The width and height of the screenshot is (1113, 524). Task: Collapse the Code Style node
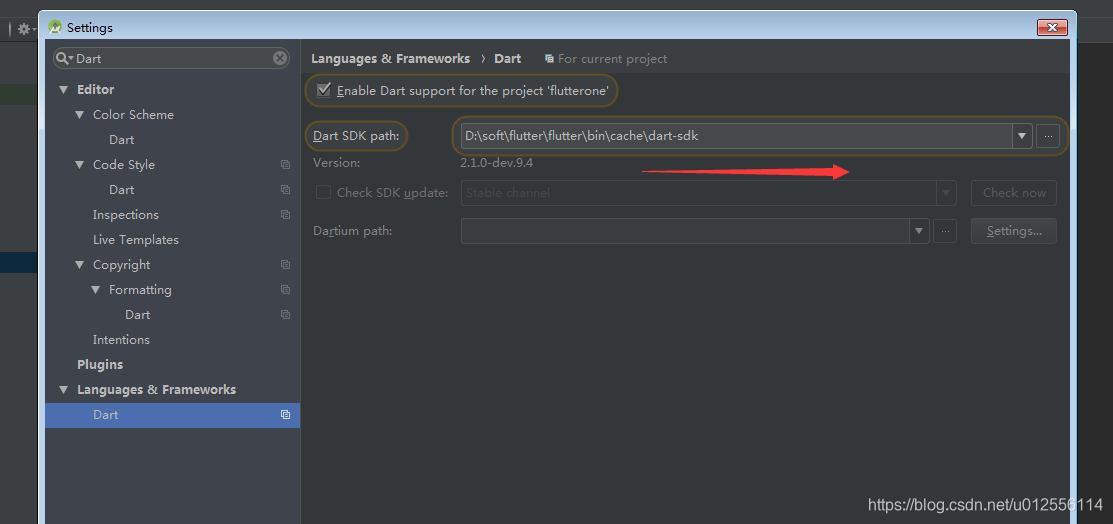click(80, 165)
